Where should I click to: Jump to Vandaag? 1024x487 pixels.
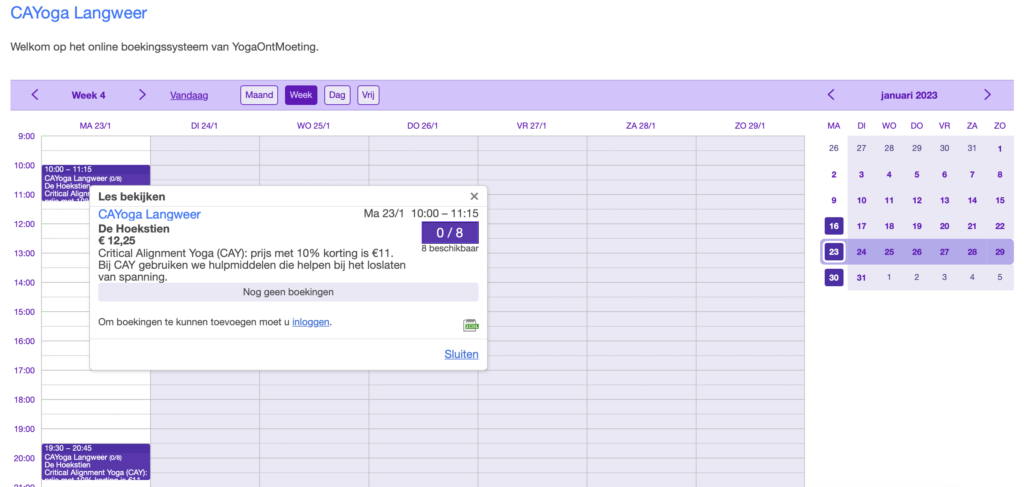point(189,95)
